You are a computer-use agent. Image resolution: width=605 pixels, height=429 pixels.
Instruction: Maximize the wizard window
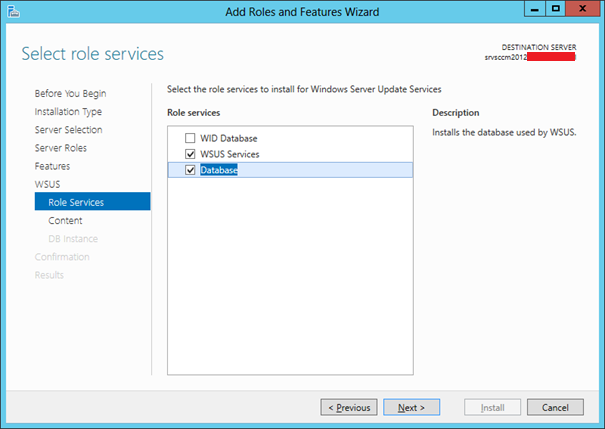tap(555, 9)
